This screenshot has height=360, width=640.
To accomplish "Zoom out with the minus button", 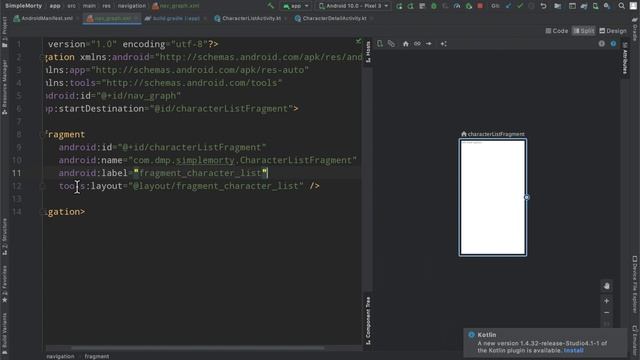I will tap(607, 313).
